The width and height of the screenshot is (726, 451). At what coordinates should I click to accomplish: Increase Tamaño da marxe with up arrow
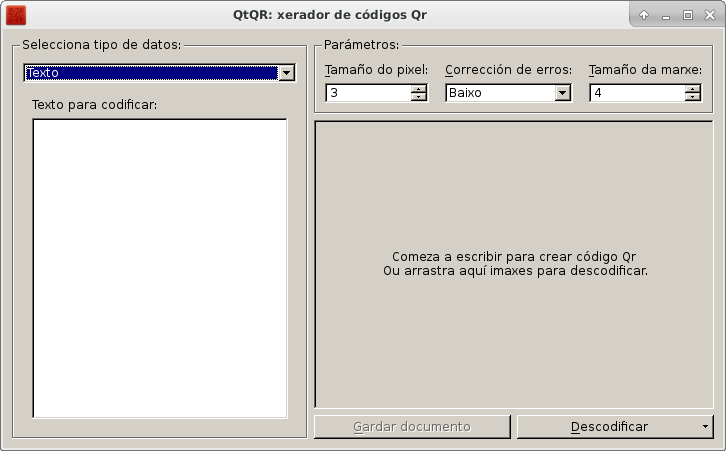[692, 89]
